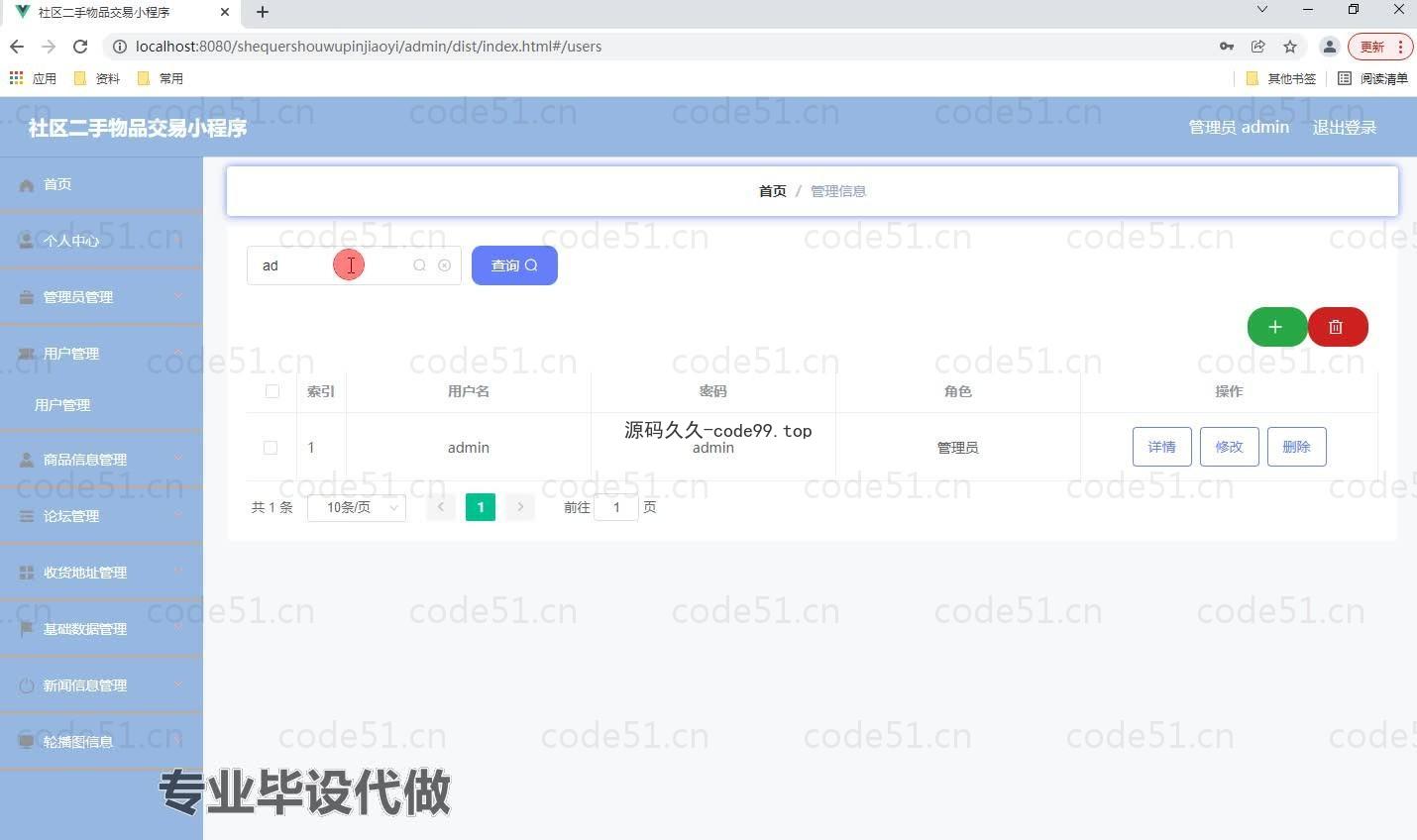Screen dimensions: 1417x840
Task: Add a new user with green plus button
Action: (x=1276, y=327)
